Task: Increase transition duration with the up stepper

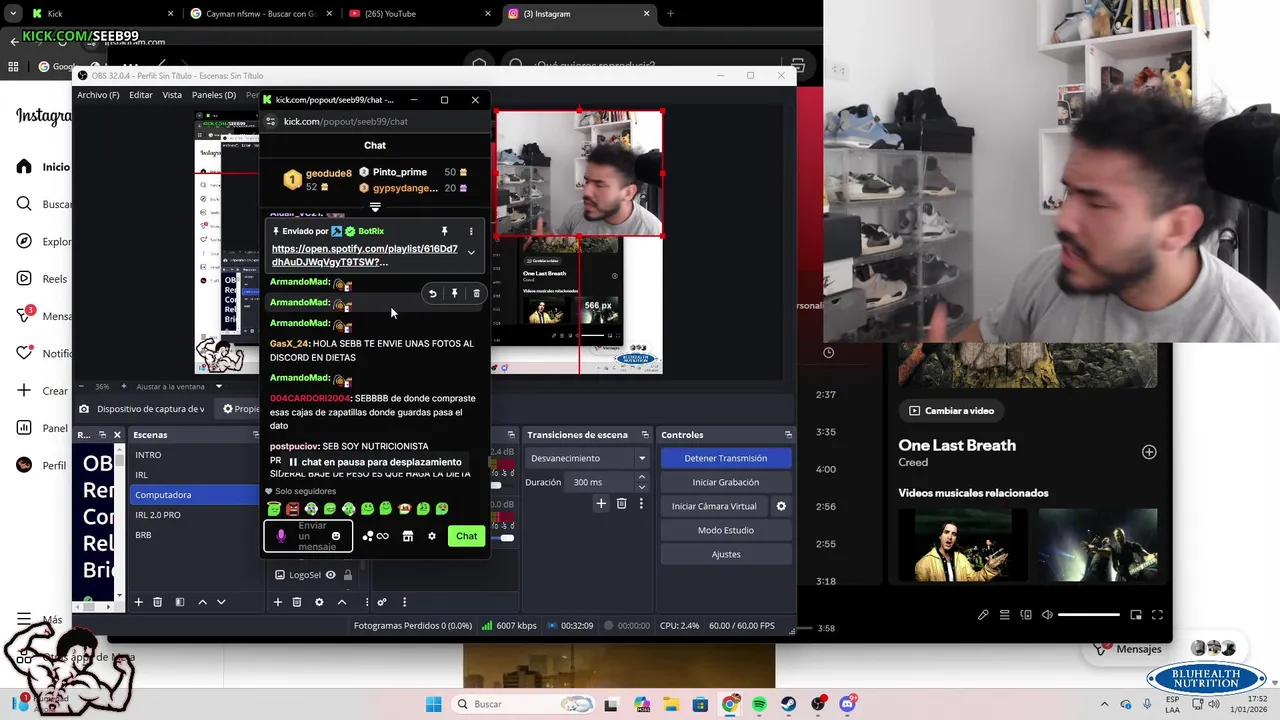Action: point(641,477)
